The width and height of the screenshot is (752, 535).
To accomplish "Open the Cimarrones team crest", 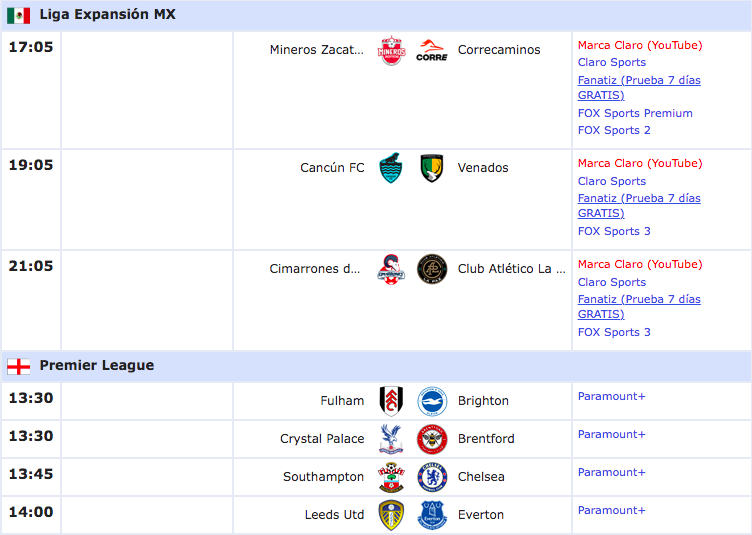I will 391,269.
